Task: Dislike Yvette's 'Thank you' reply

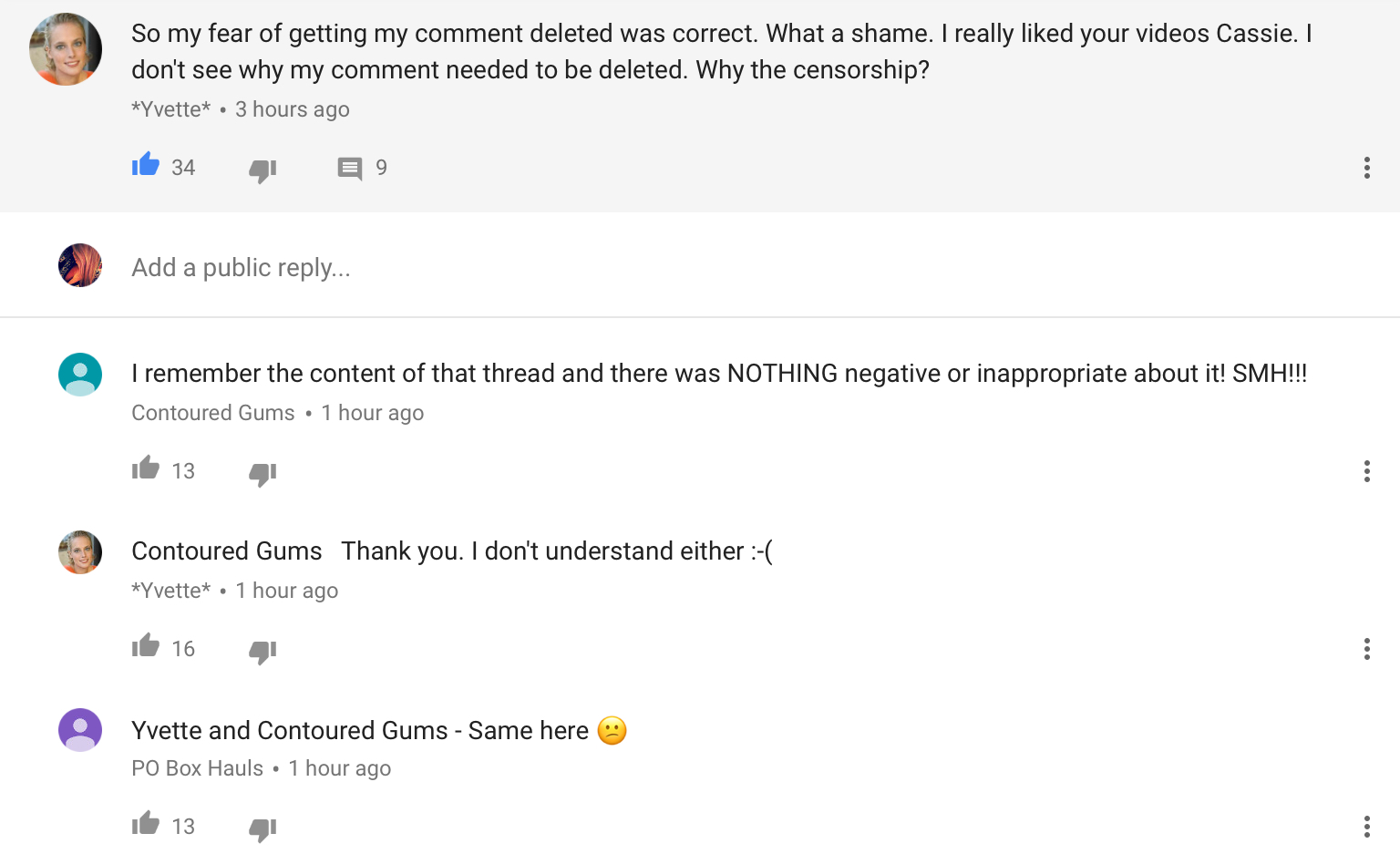Action: (262, 651)
